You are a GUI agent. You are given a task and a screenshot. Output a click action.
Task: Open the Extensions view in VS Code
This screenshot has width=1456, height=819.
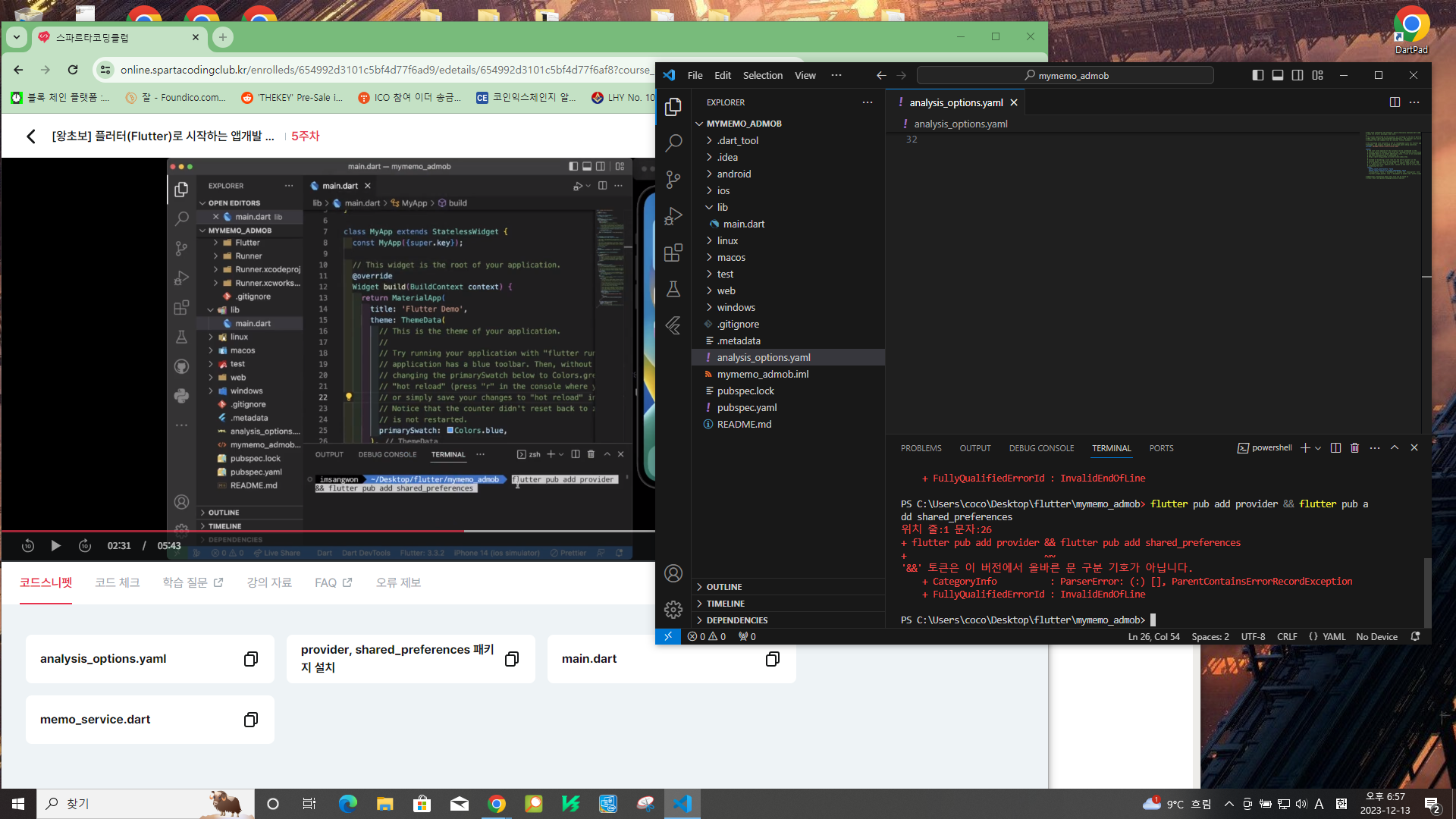click(673, 253)
